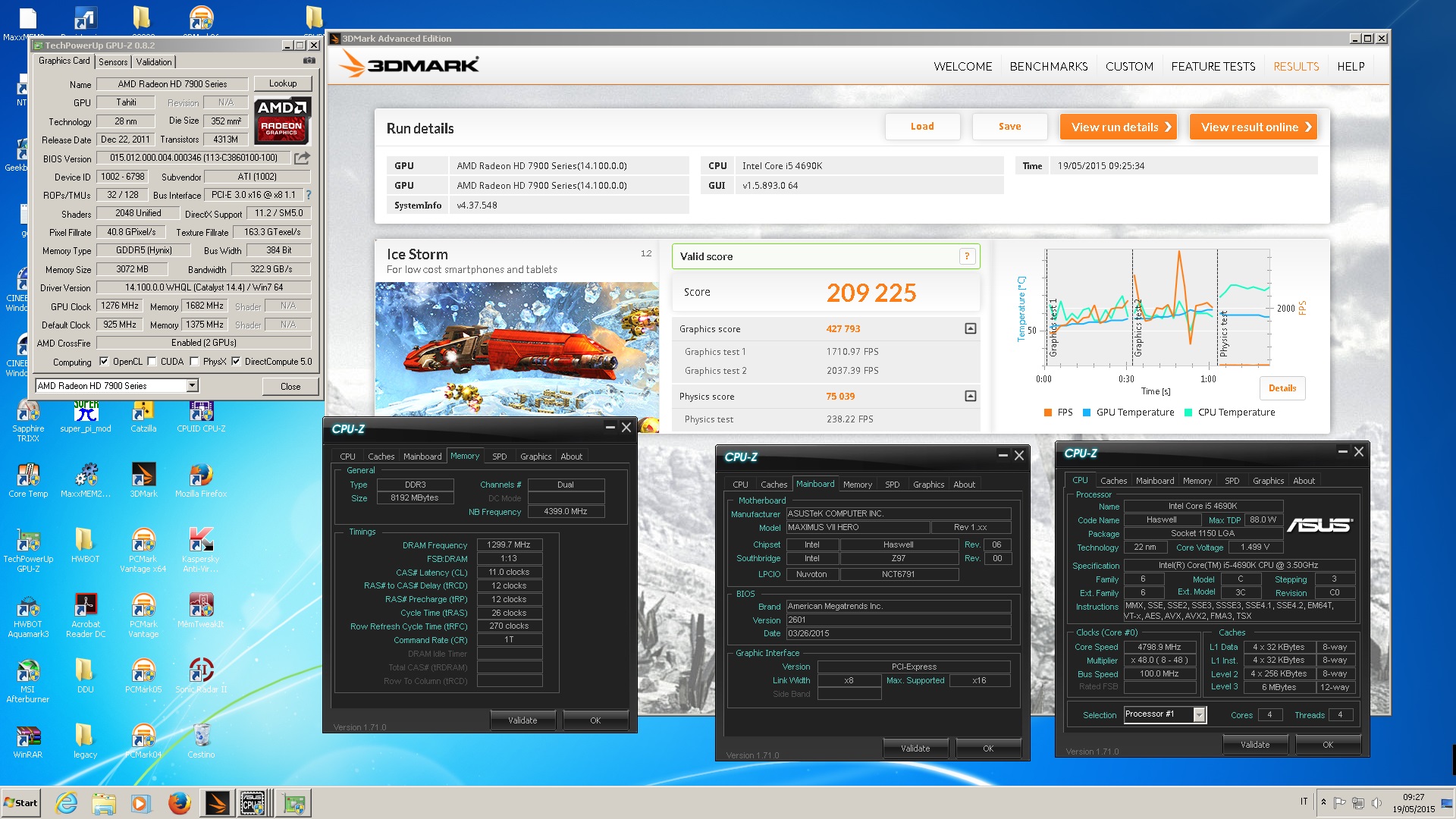Open PCMark Vantage x64 desktop icon
The image size is (1456, 819).
(143, 551)
